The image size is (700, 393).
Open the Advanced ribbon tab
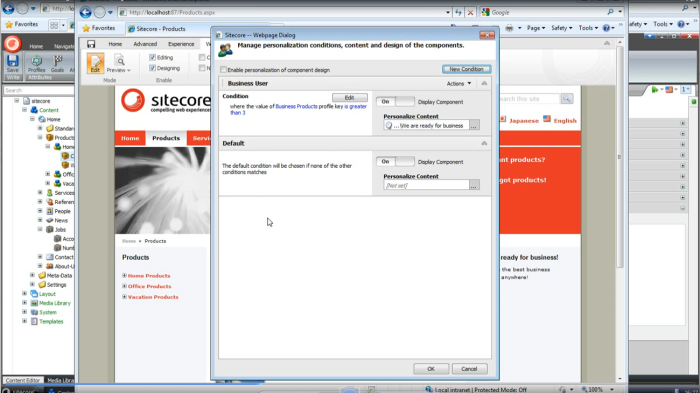click(145, 44)
